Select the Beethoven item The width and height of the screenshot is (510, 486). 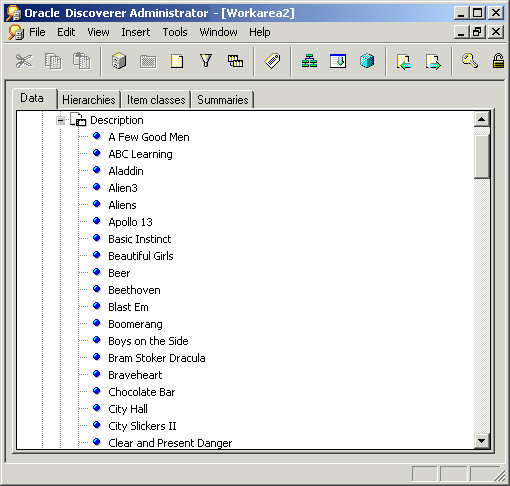pos(134,290)
